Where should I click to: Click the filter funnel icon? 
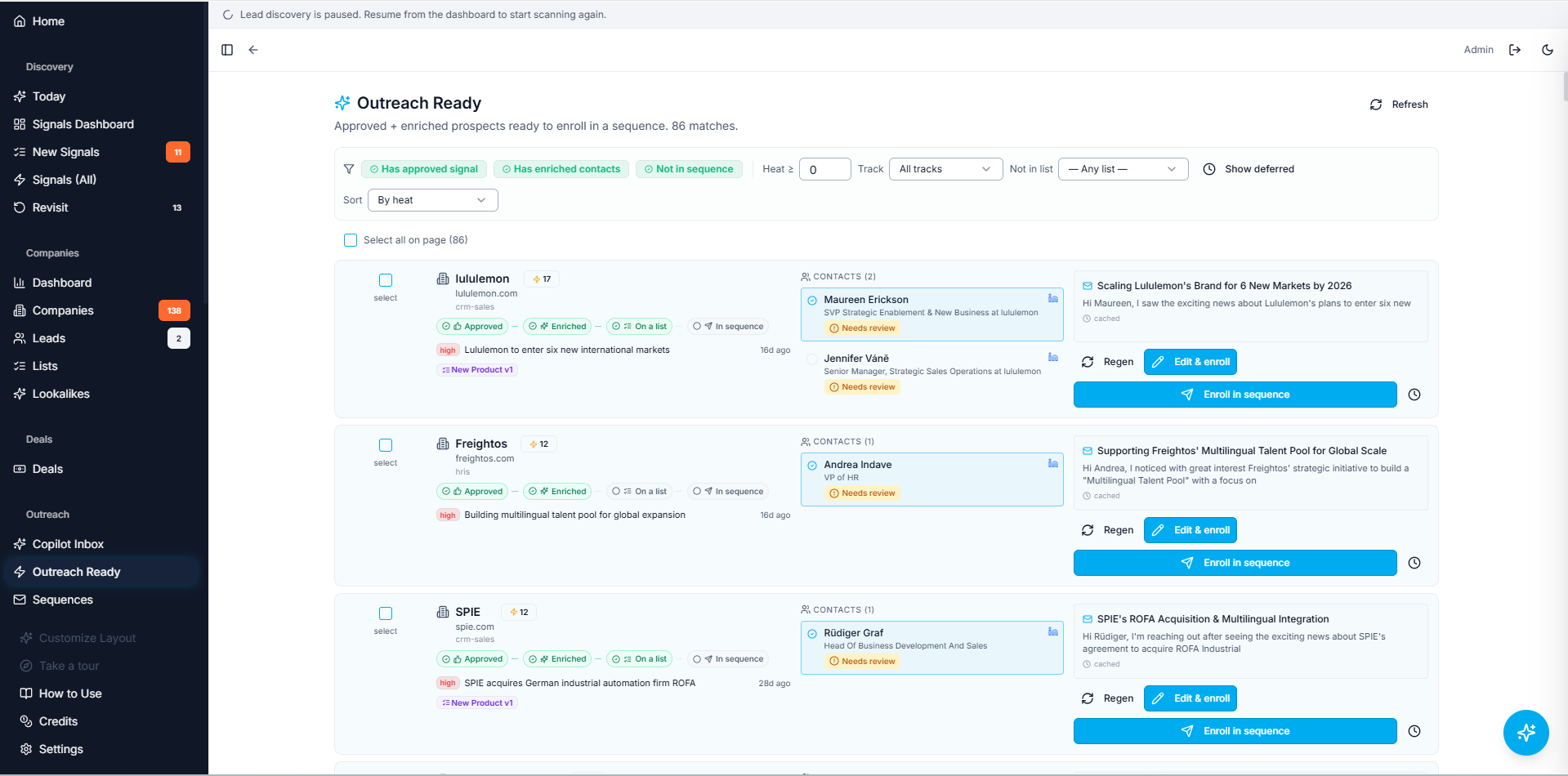click(349, 169)
